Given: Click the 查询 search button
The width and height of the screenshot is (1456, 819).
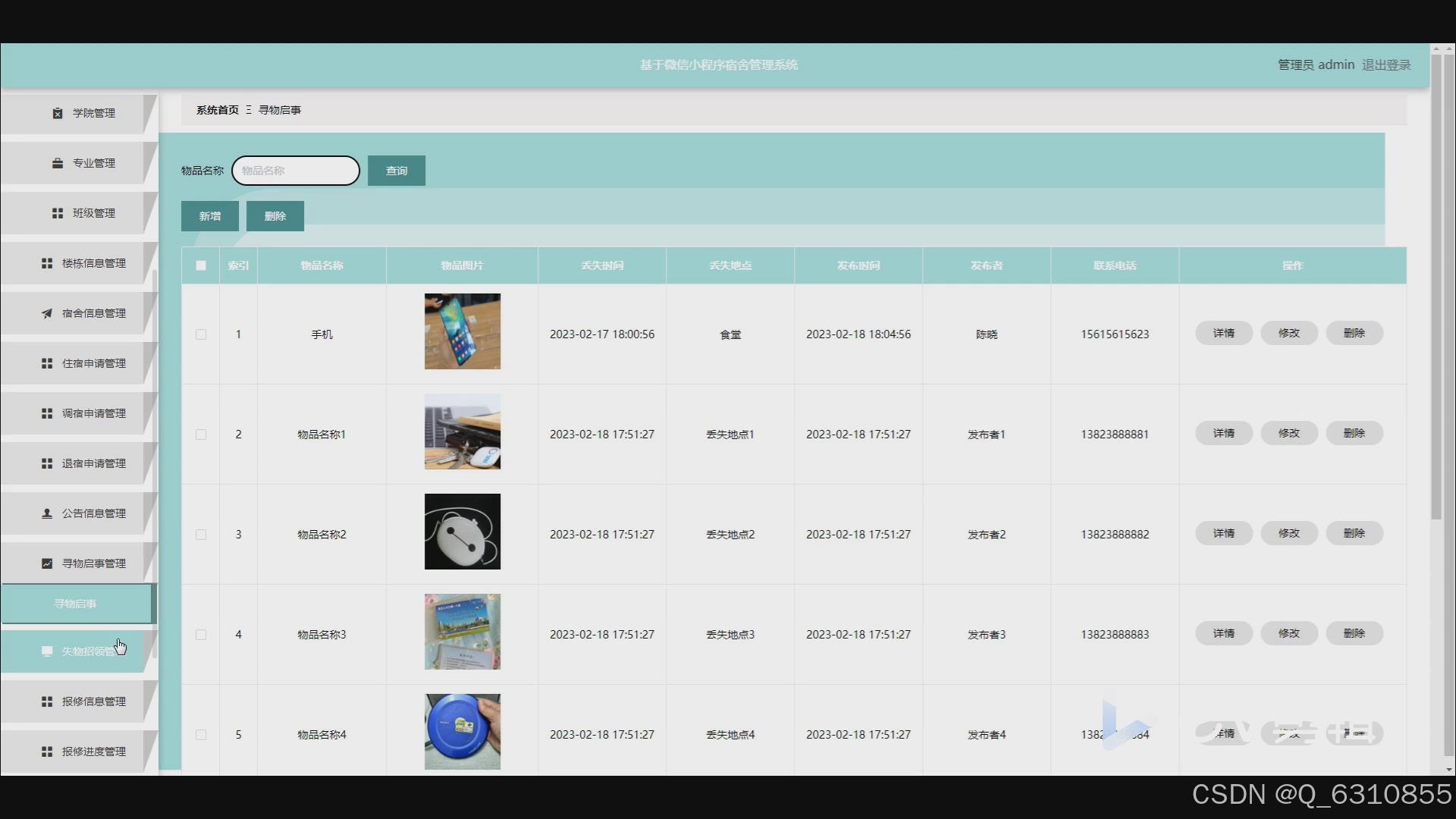Looking at the screenshot, I should (396, 171).
